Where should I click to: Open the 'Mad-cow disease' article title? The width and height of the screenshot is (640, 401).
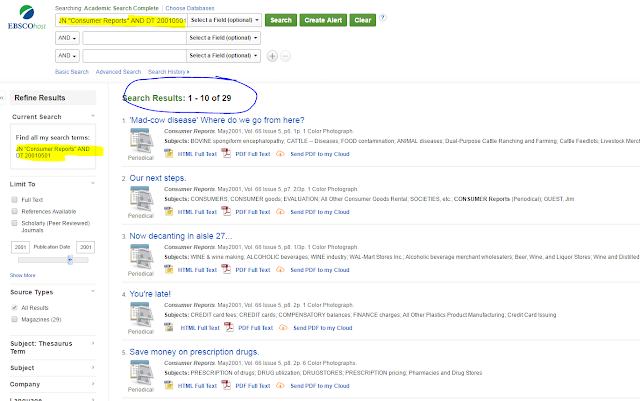pos(217,120)
